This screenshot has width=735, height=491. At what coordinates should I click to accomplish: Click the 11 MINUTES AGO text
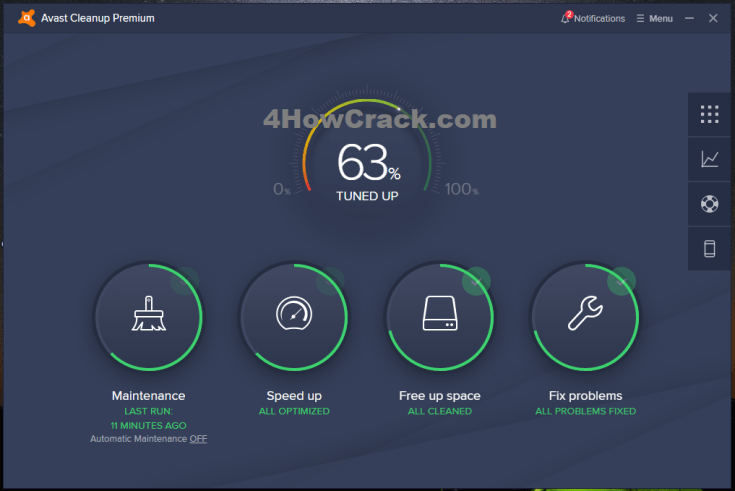coord(149,426)
